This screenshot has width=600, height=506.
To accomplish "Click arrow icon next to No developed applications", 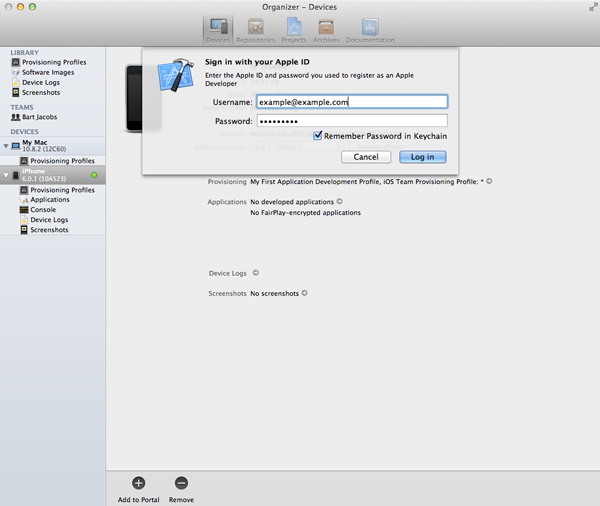I will (339, 201).
